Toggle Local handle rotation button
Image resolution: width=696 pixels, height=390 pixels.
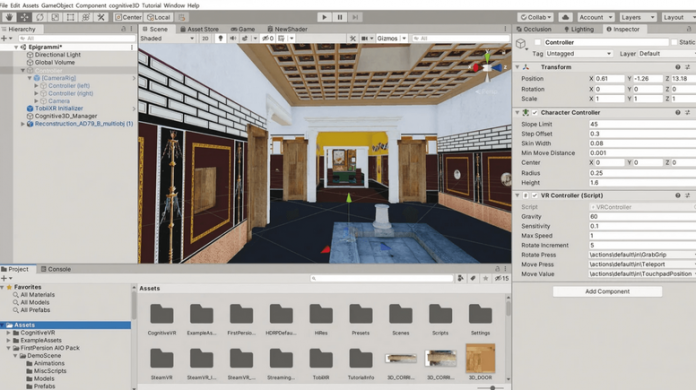158,17
